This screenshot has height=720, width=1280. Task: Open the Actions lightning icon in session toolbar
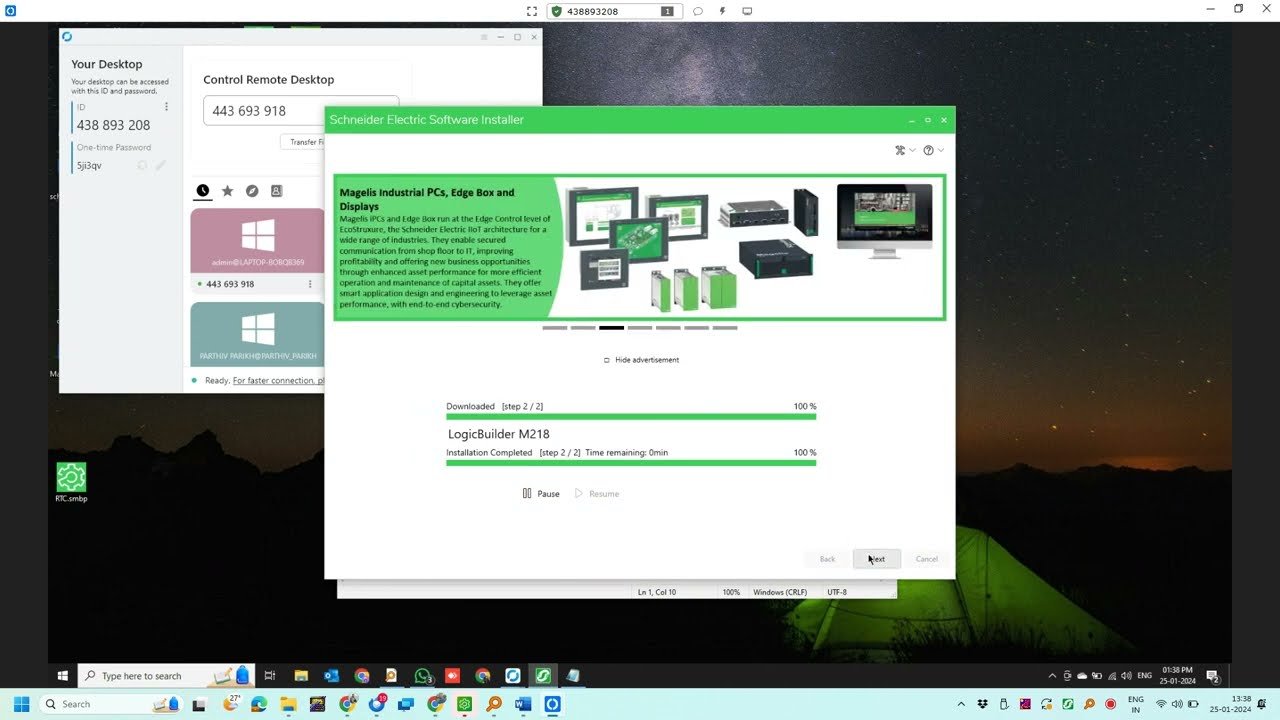[722, 11]
